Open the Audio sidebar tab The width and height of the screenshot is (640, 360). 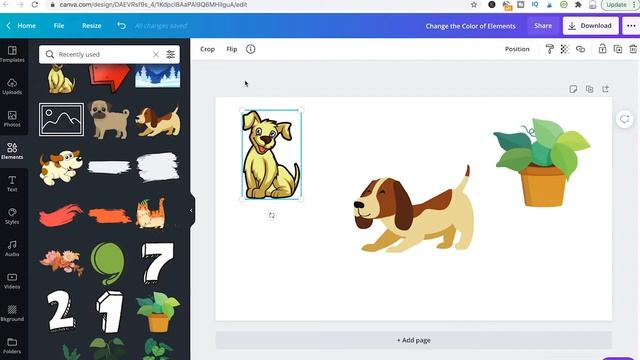pos(12,248)
